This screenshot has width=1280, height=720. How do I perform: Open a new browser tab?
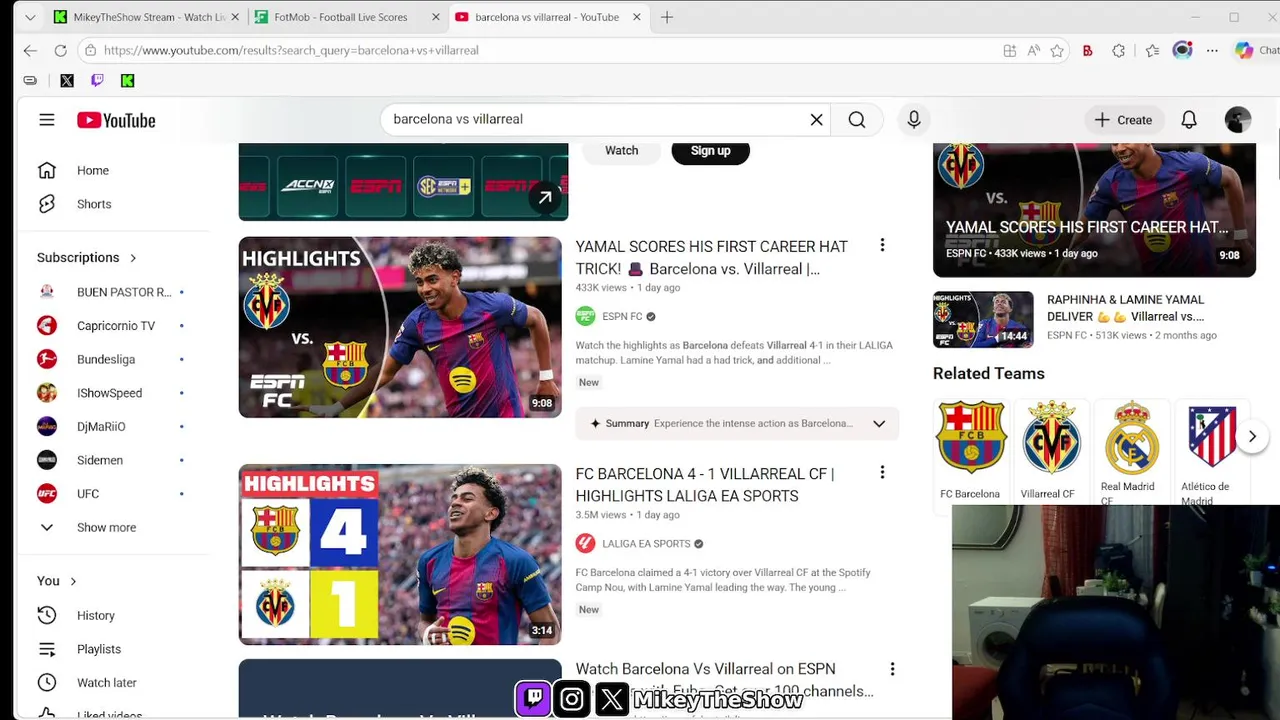(667, 17)
